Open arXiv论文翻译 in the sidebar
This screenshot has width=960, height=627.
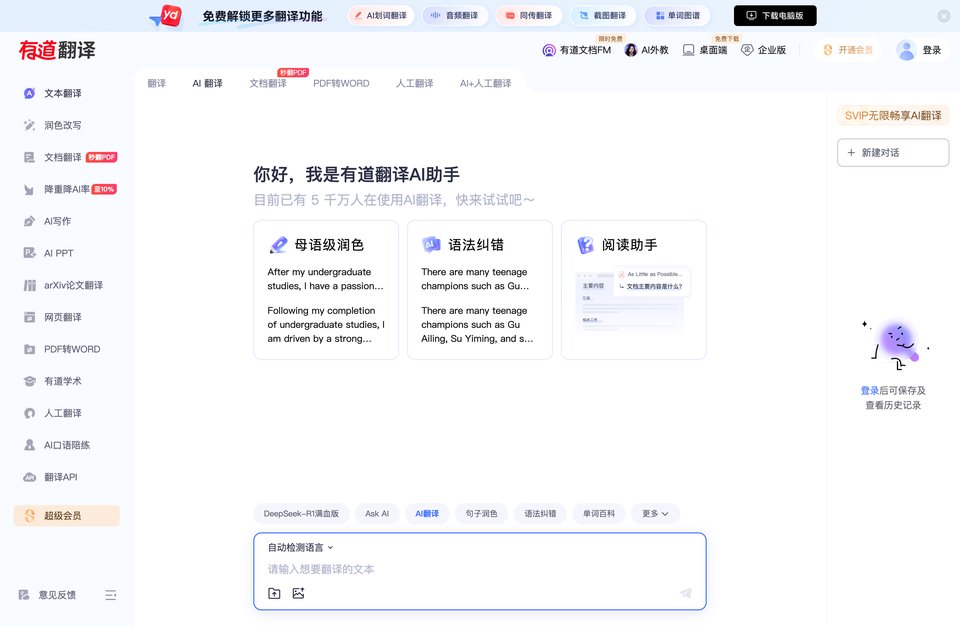point(63,285)
